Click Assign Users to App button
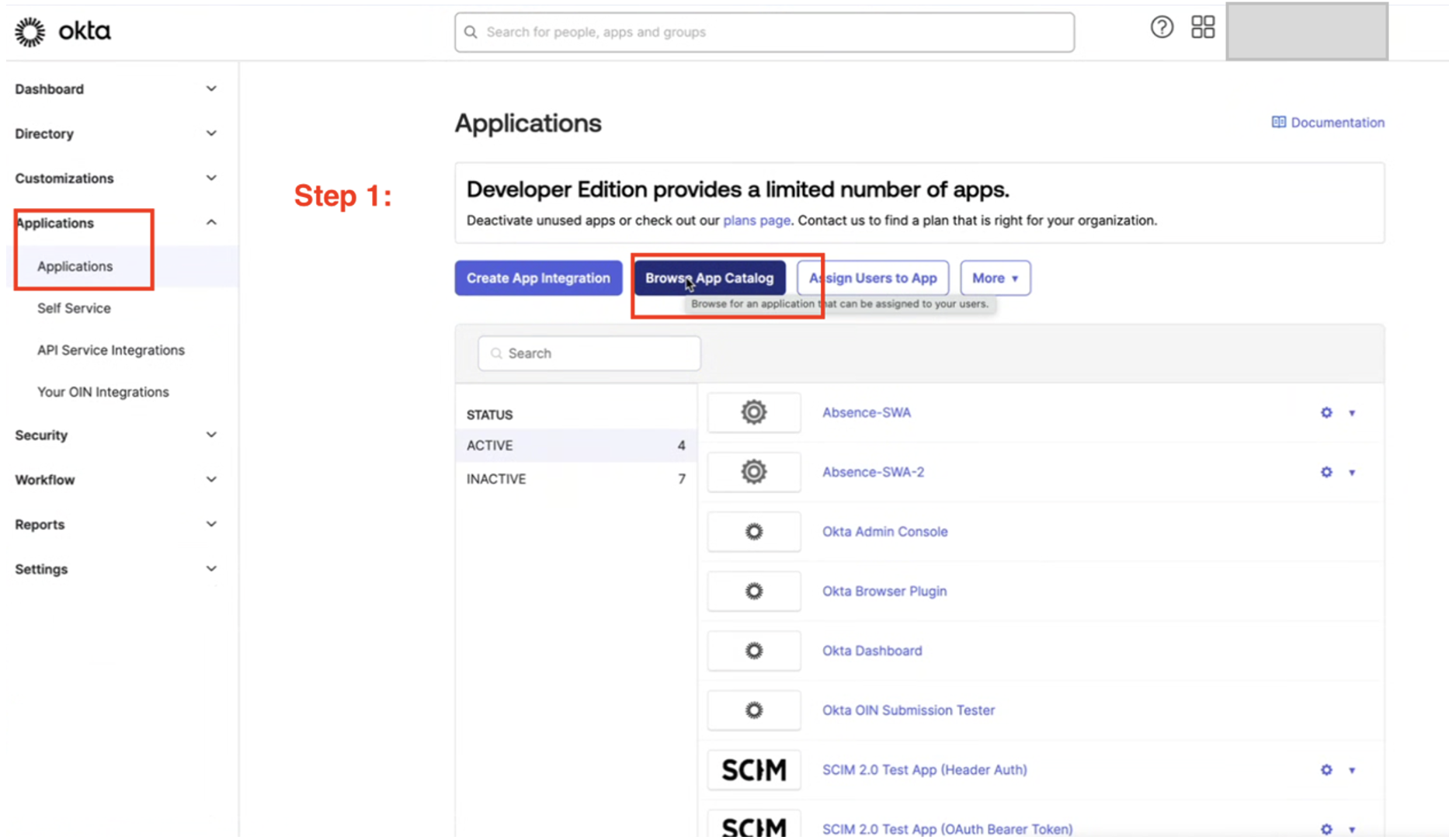The image size is (1449, 840). point(873,278)
